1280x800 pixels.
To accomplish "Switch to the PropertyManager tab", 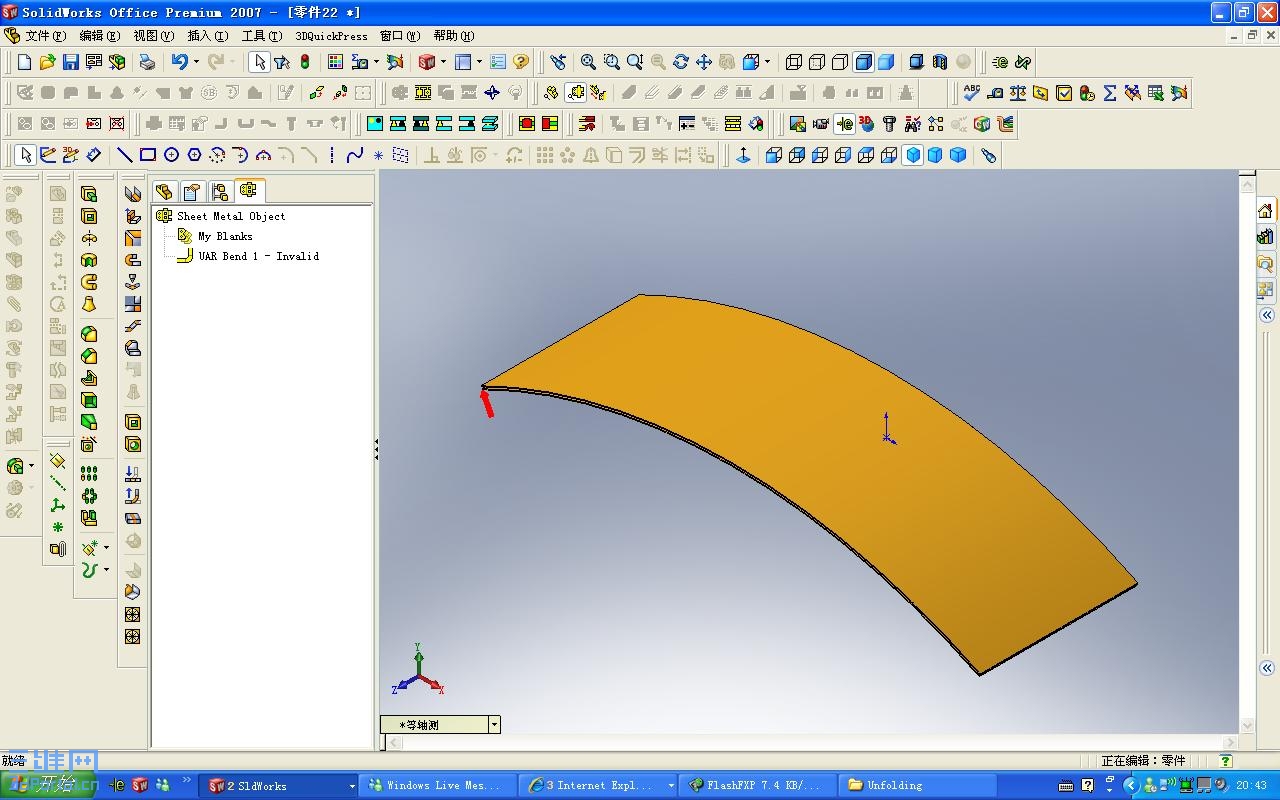I will (x=192, y=191).
